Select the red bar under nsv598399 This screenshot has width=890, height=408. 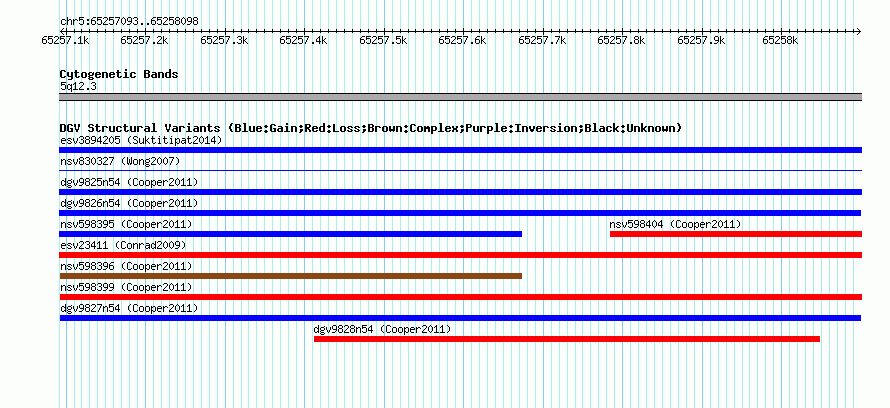point(460,297)
